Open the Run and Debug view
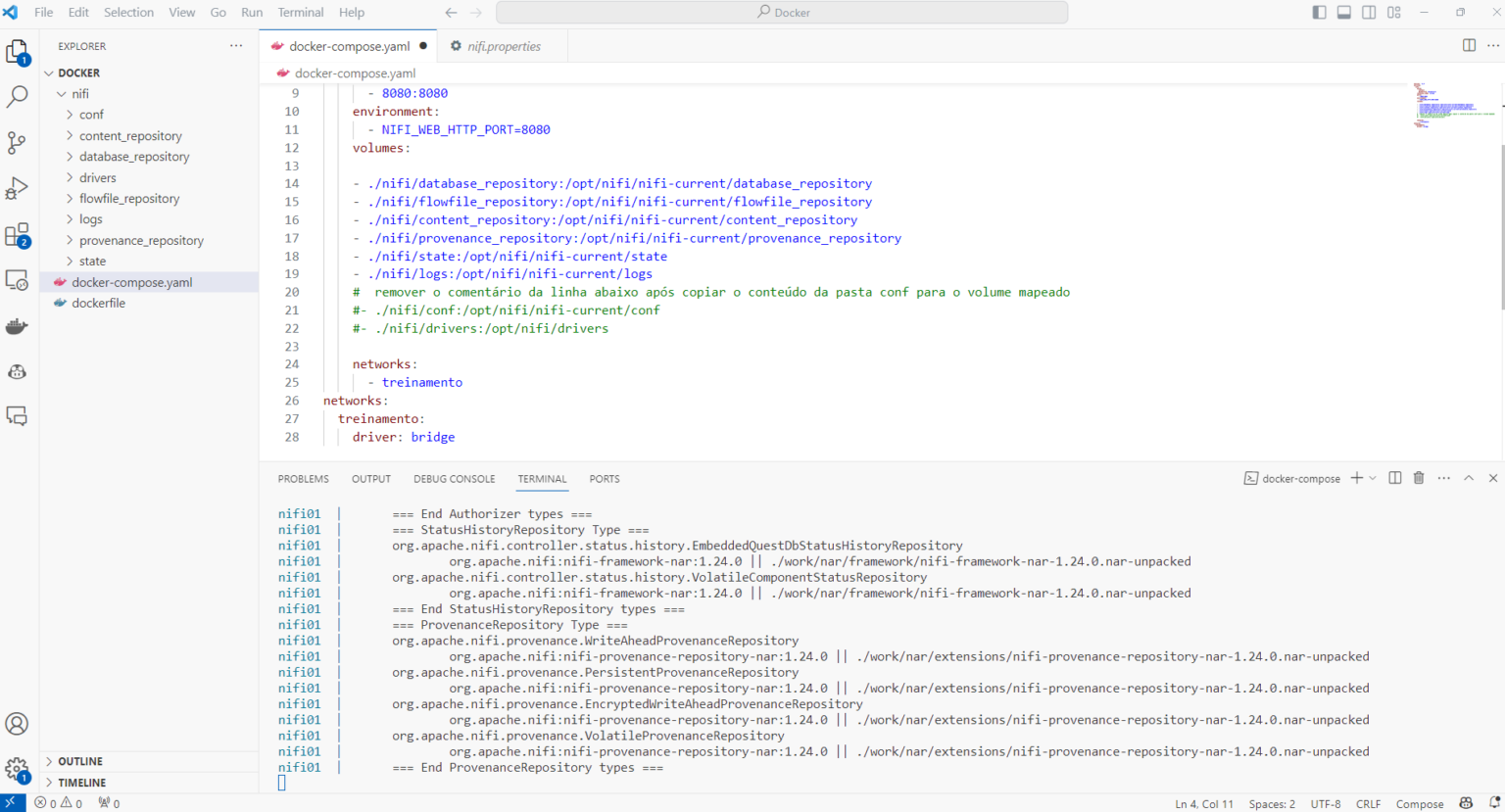Screen dimensions: 1505x812 (x=17, y=188)
